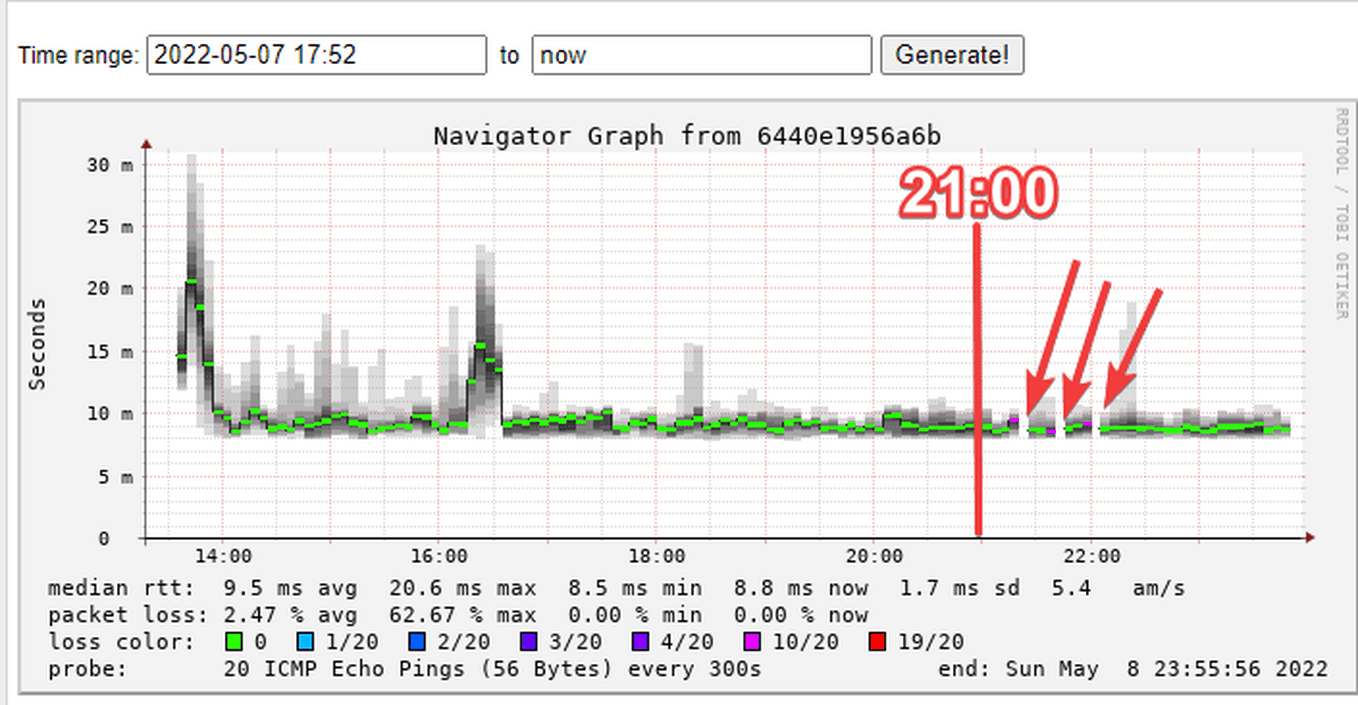This screenshot has width=1358, height=705.
Task: Click the '25 m' y-axis label
Action: point(110,226)
